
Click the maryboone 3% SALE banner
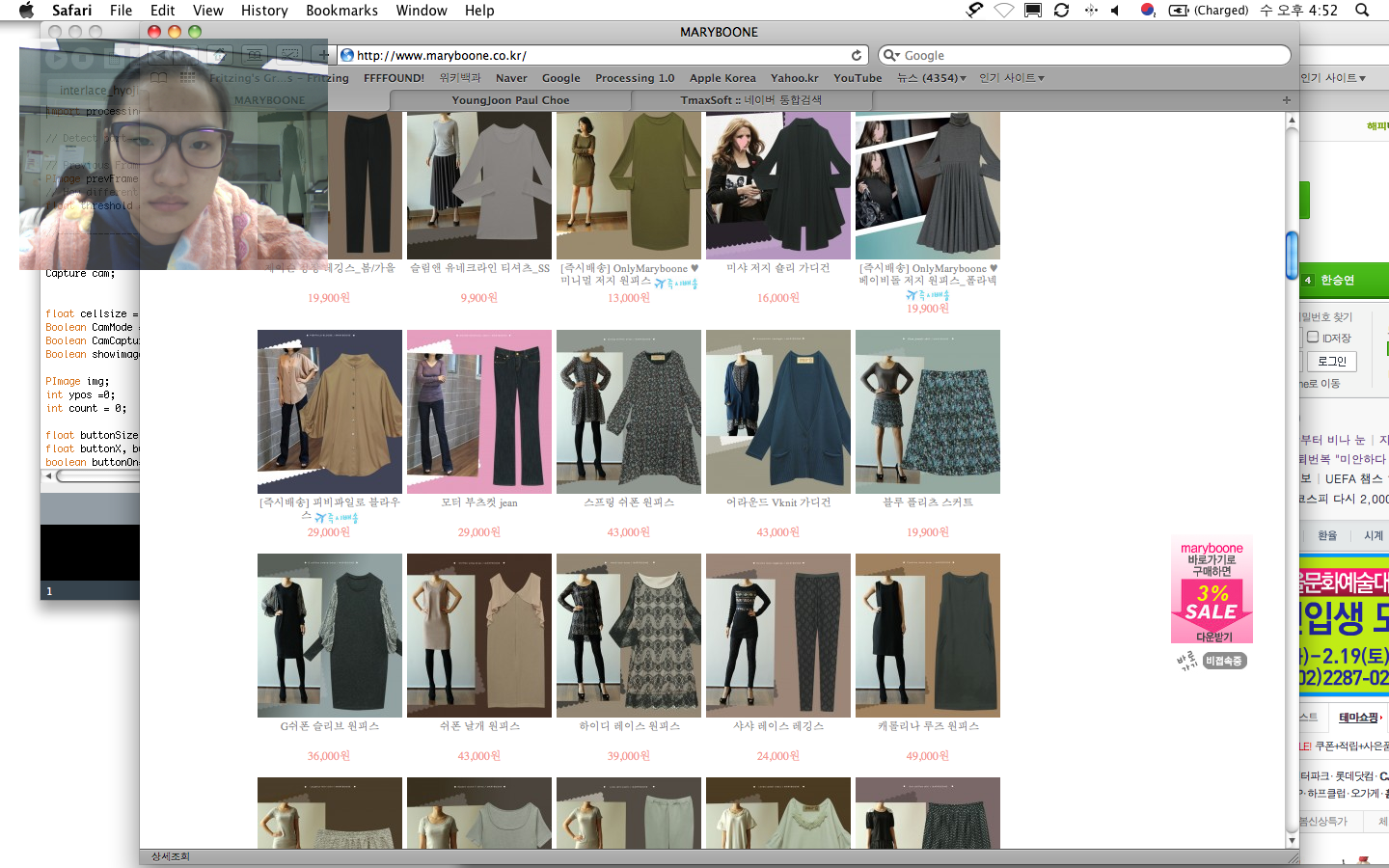1212,590
